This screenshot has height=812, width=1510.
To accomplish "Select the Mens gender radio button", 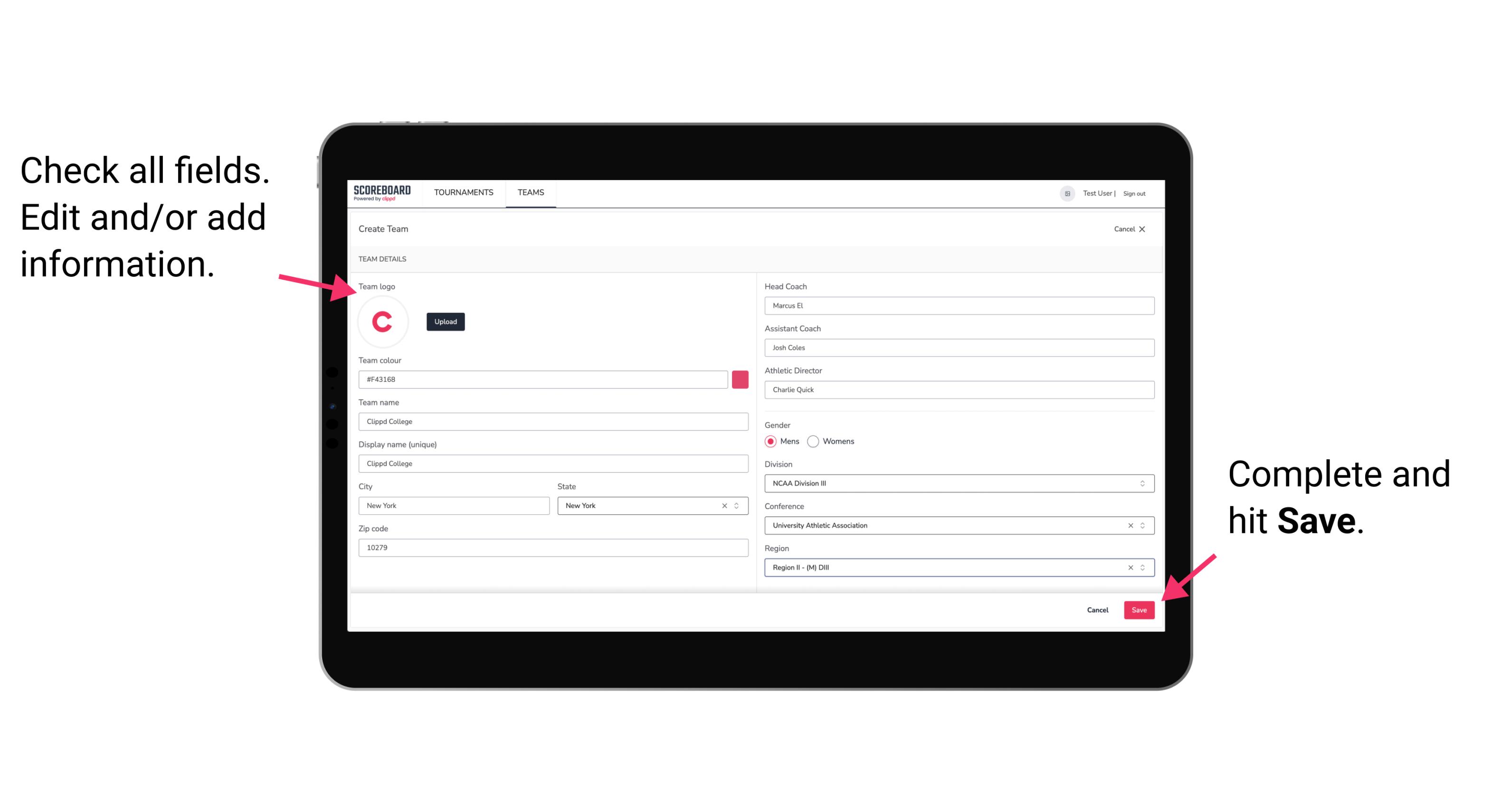I will 770,441.
